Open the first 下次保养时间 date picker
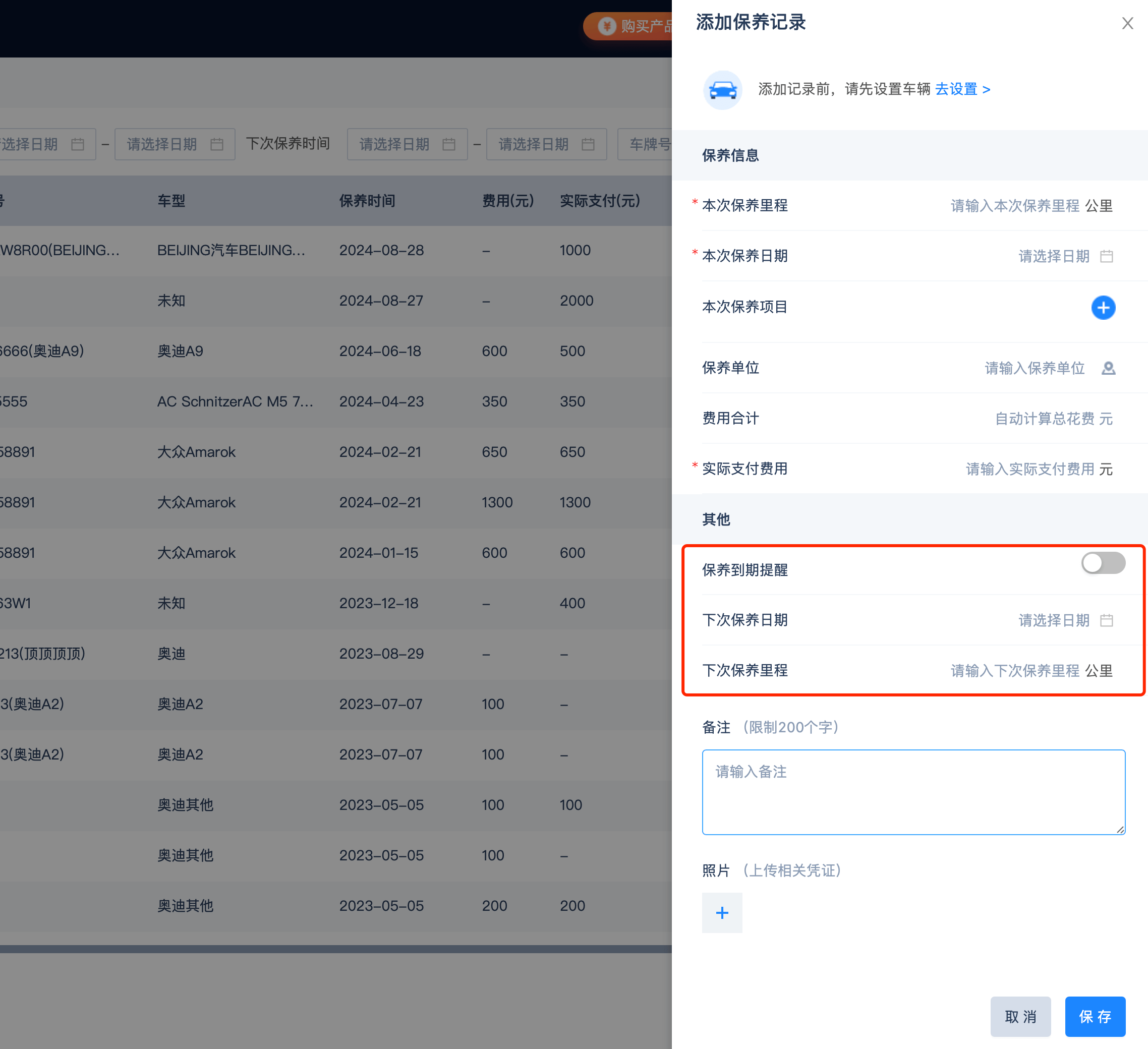This screenshot has width=1148, height=1049. click(407, 144)
